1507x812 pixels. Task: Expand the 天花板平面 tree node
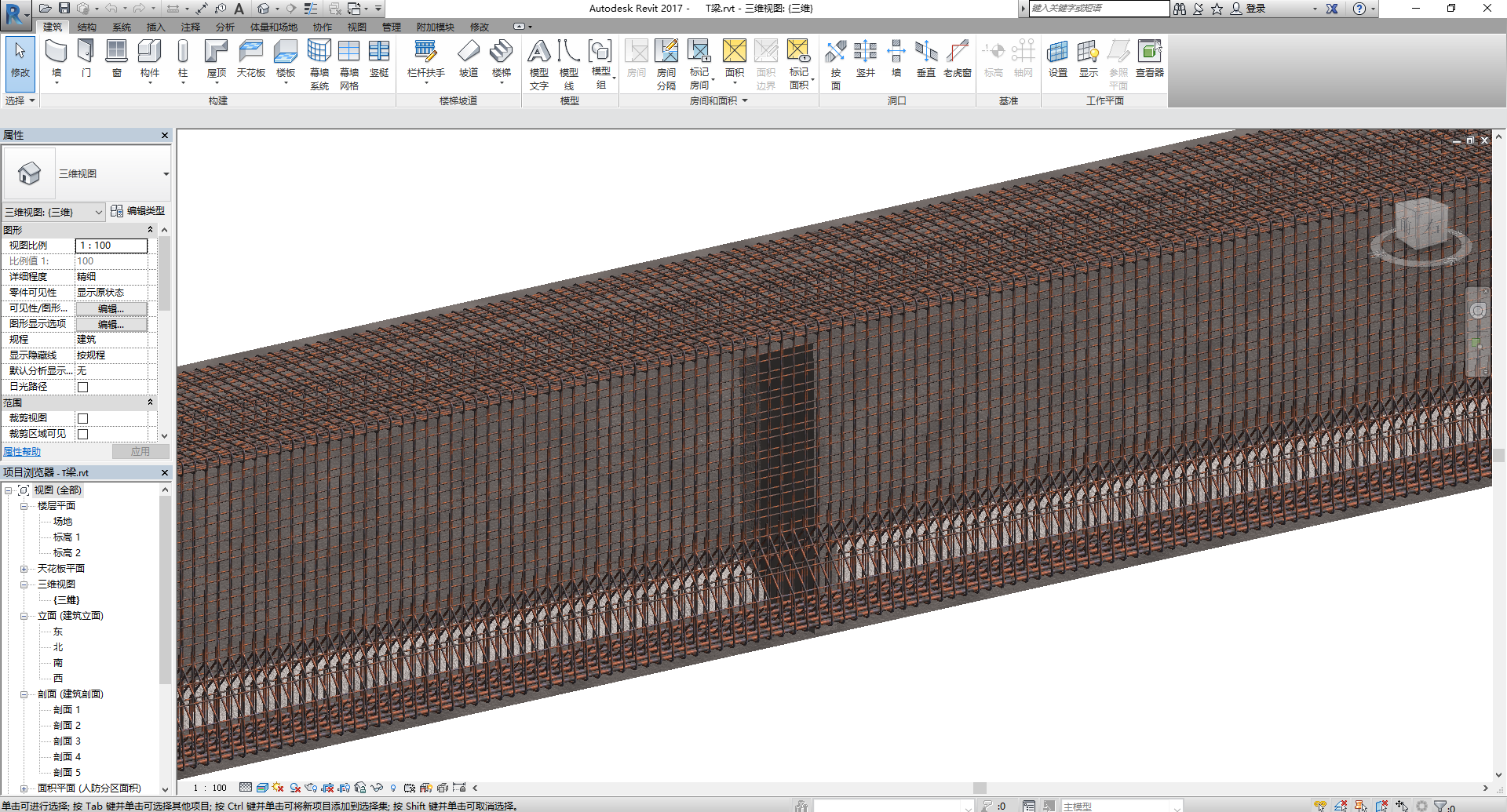tap(23, 568)
